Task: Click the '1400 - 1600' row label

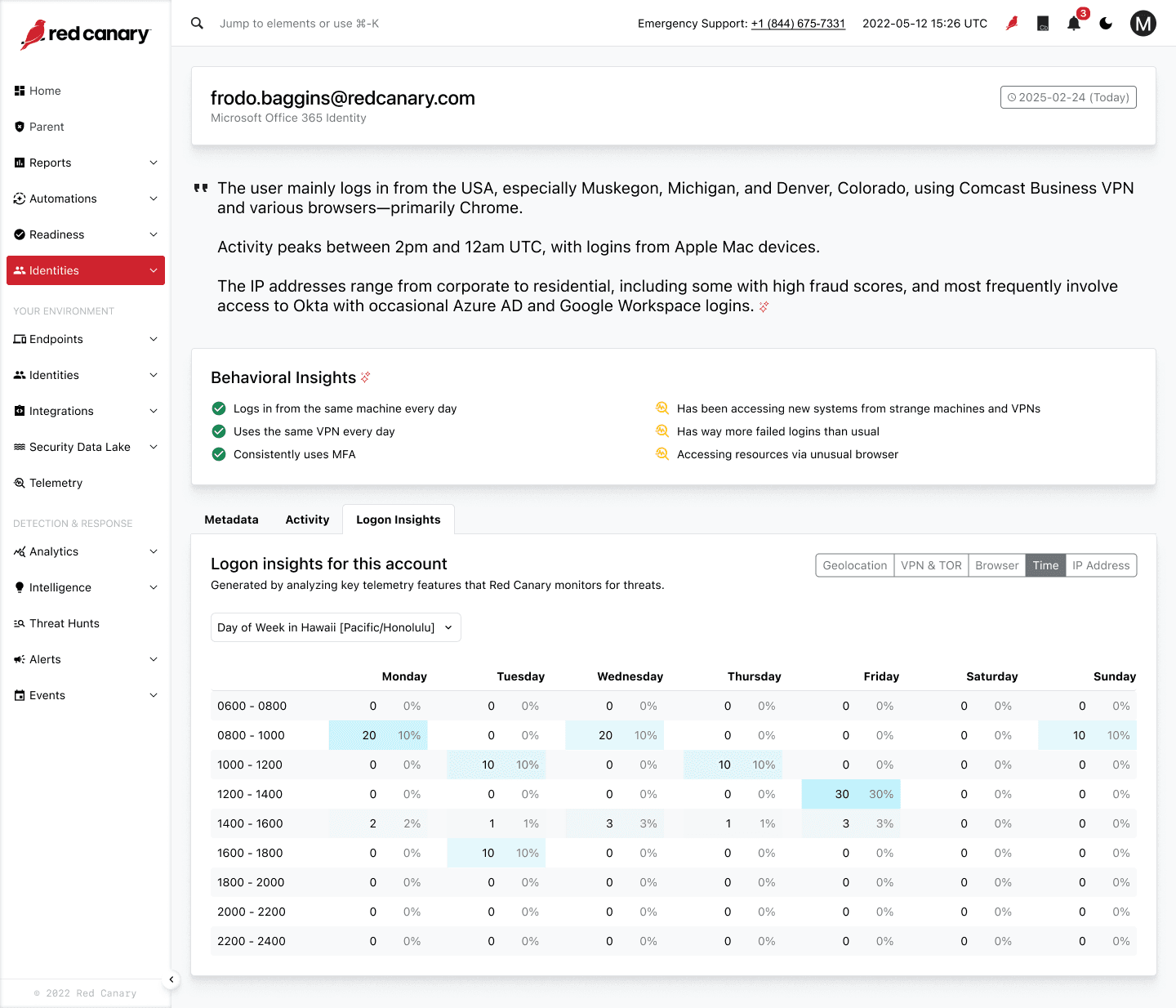Action: tap(250, 823)
